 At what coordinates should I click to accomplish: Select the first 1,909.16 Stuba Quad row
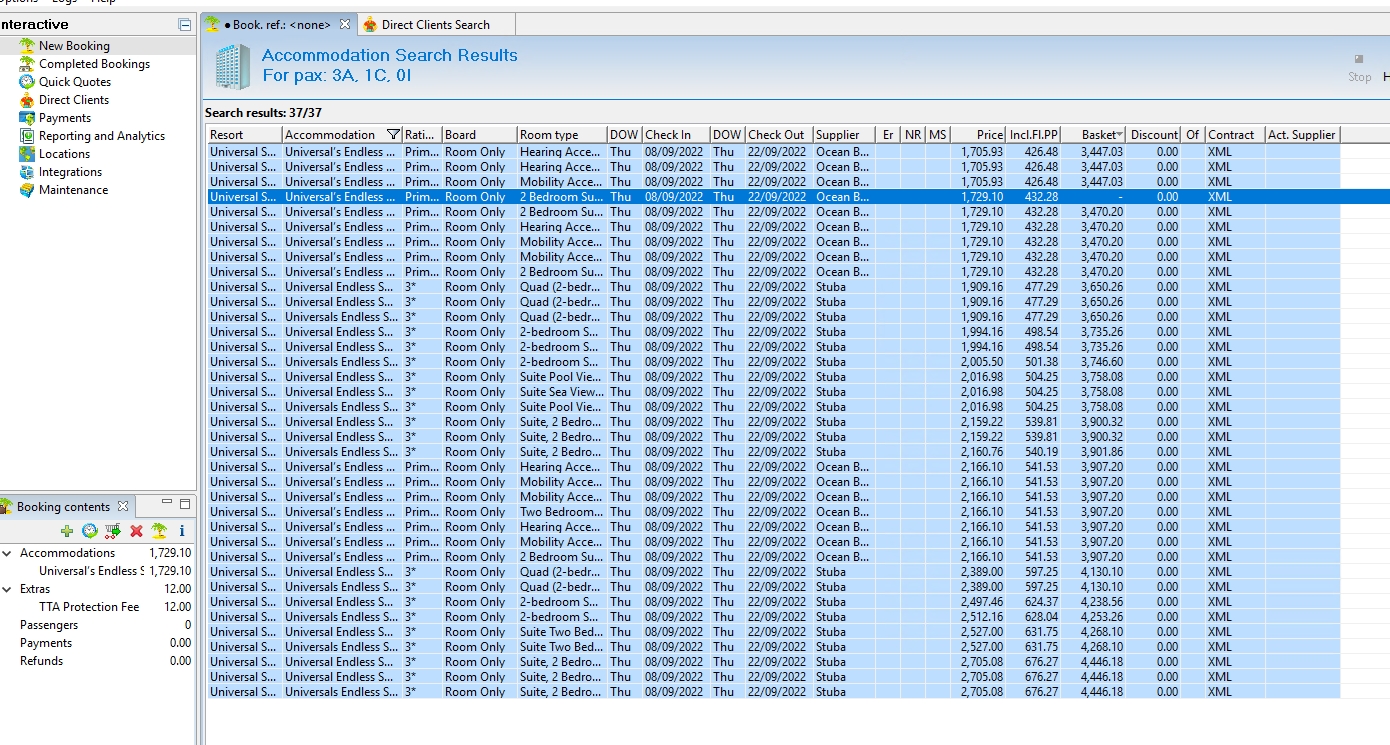(x=600, y=287)
